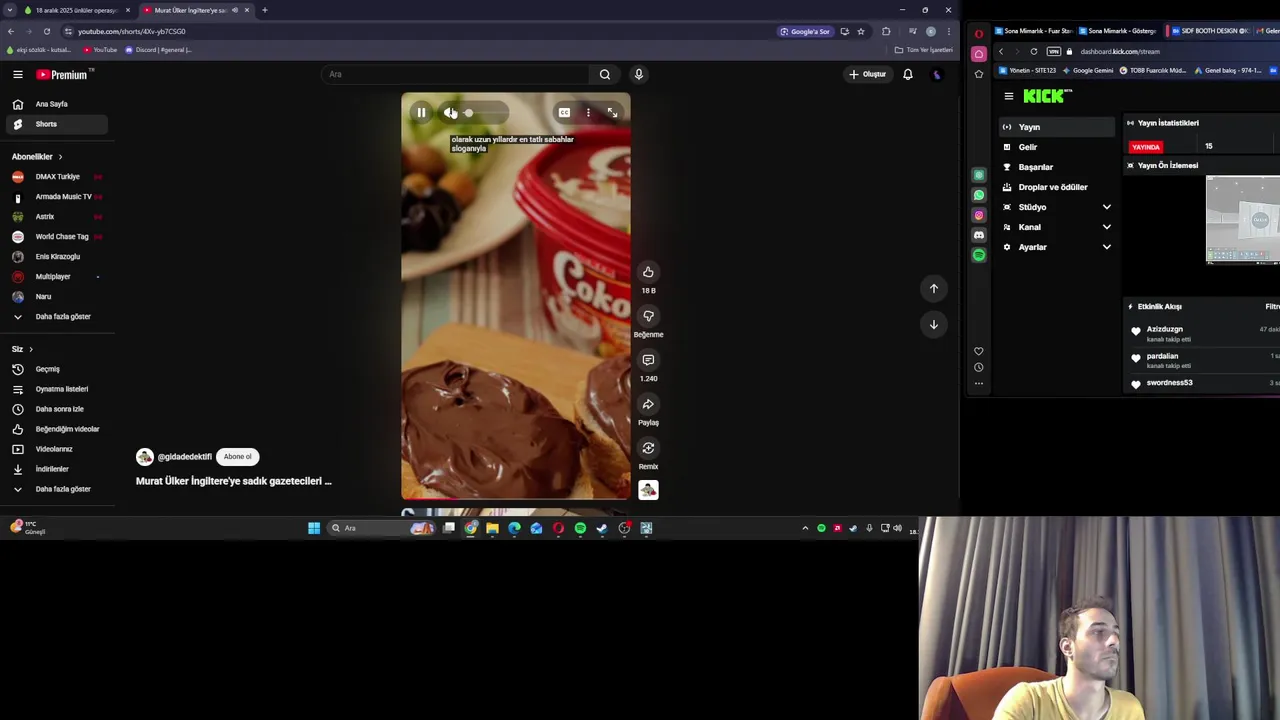Show more items below İndirilenler
The width and height of the screenshot is (1280, 720).
(x=55, y=489)
